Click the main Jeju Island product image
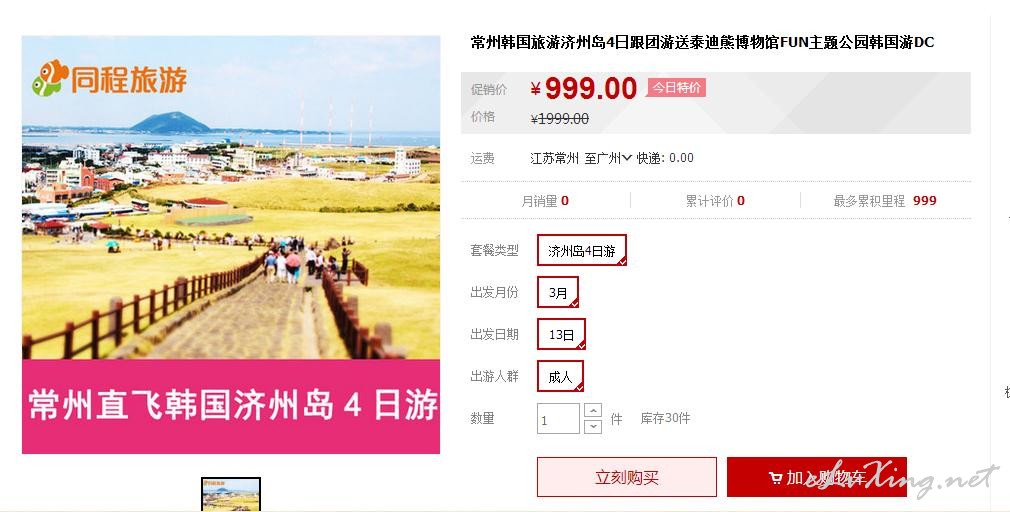Image resolution: width=1010 pixels, height=512 pixels. click(x=231, y=245)
